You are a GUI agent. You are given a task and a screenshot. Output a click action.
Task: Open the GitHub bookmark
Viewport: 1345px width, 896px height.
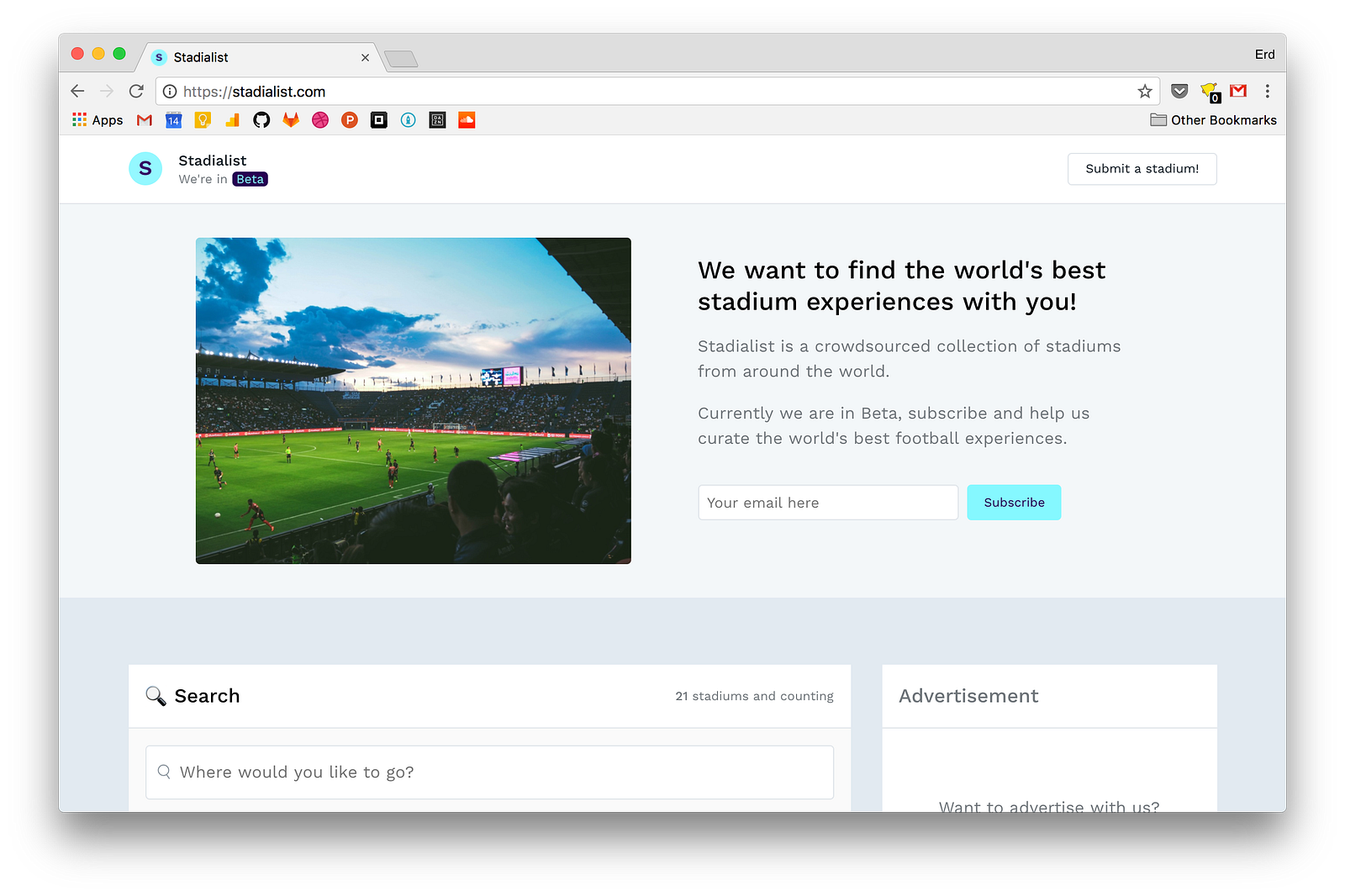click(x=261, y=120)
